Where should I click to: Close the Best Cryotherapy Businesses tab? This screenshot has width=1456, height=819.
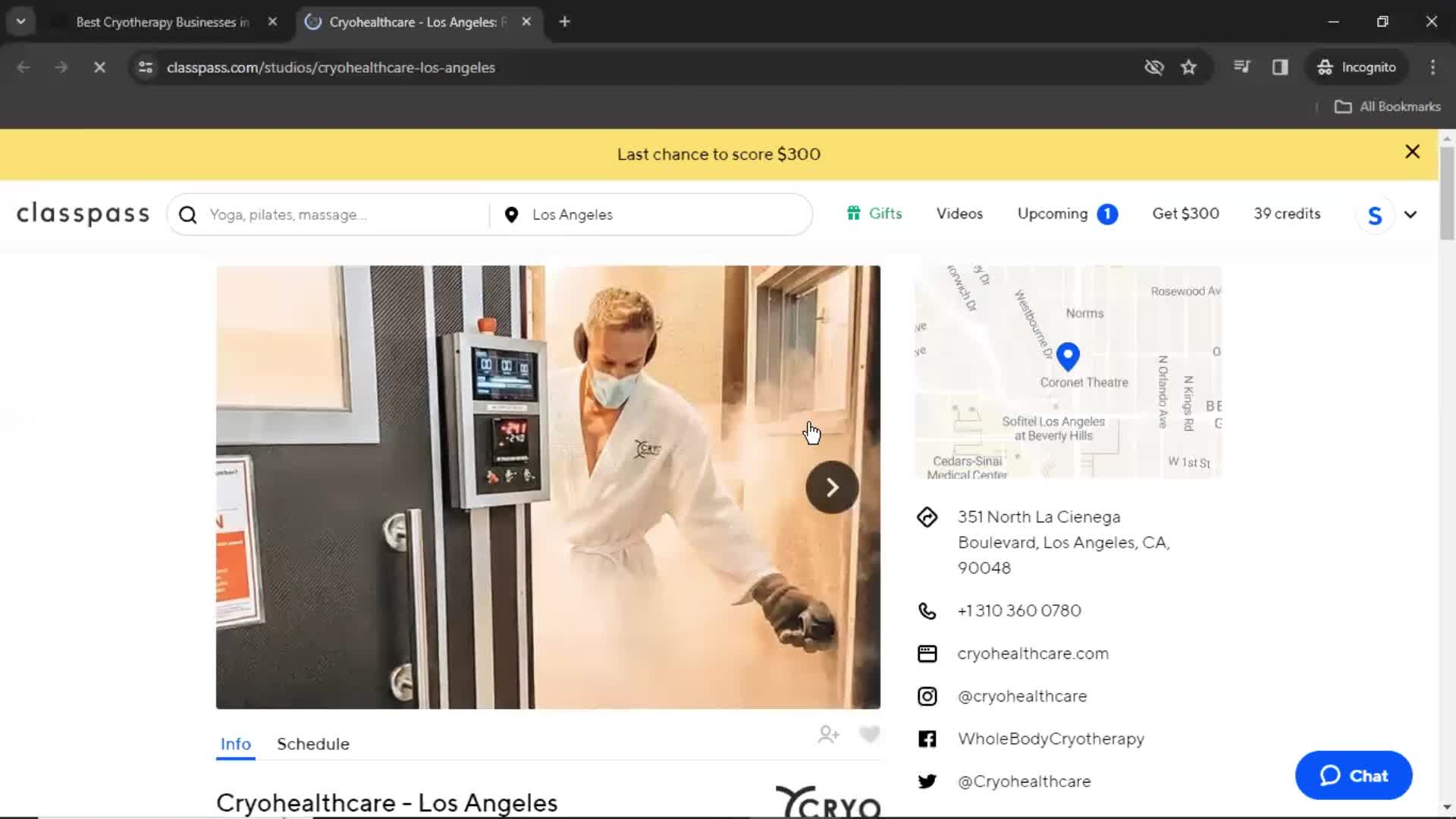tap(272, 22)
